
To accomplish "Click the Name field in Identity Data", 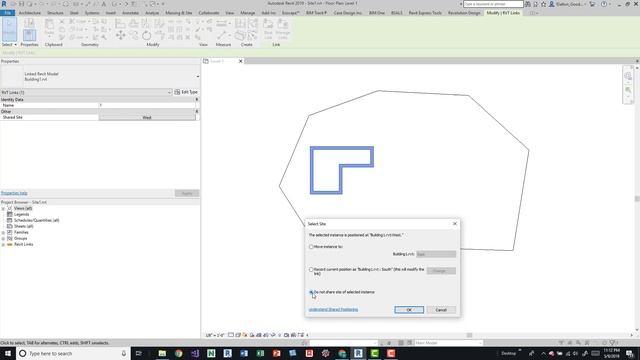I will click(147, 105).
